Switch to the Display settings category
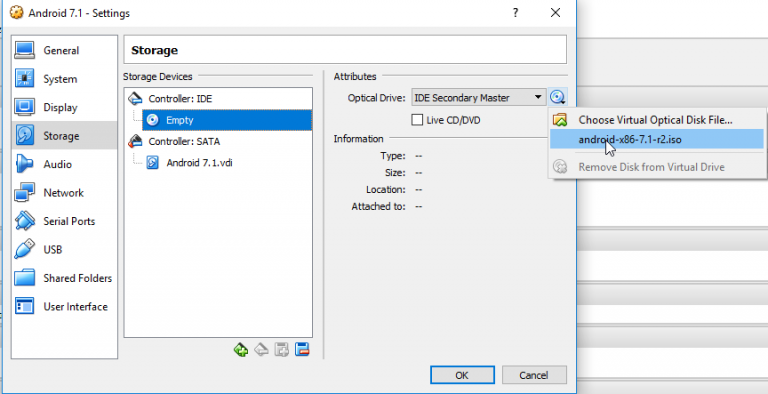 click(x=64, y=107)
